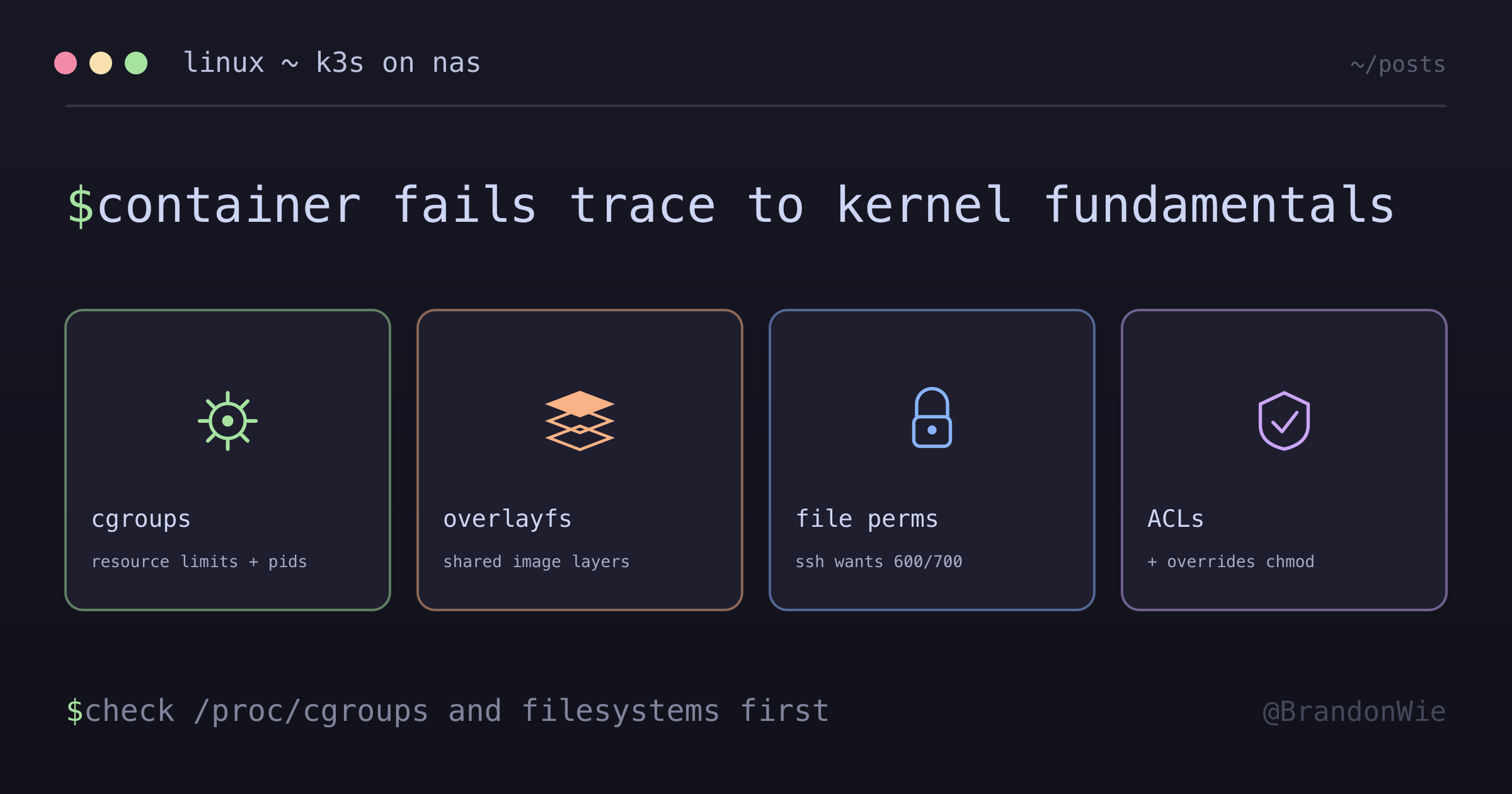Click the 'linux ~ k3s on nas' title

(x=332, y=63)
